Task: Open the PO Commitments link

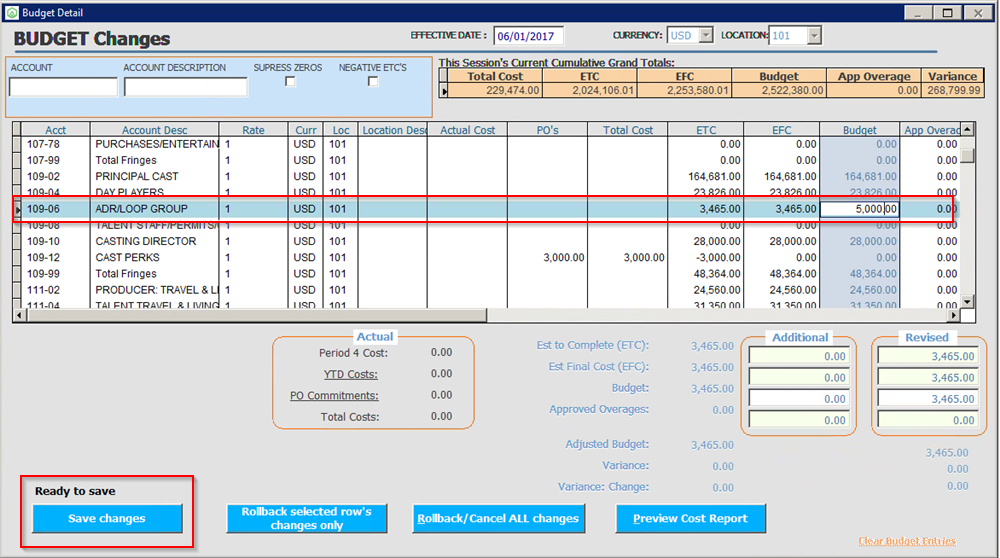Action: (334, 395)
